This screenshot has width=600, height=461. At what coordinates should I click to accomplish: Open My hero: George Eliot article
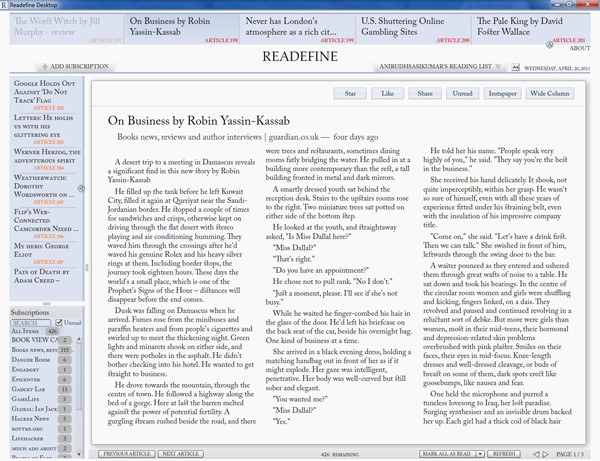[x=45, y=254]
